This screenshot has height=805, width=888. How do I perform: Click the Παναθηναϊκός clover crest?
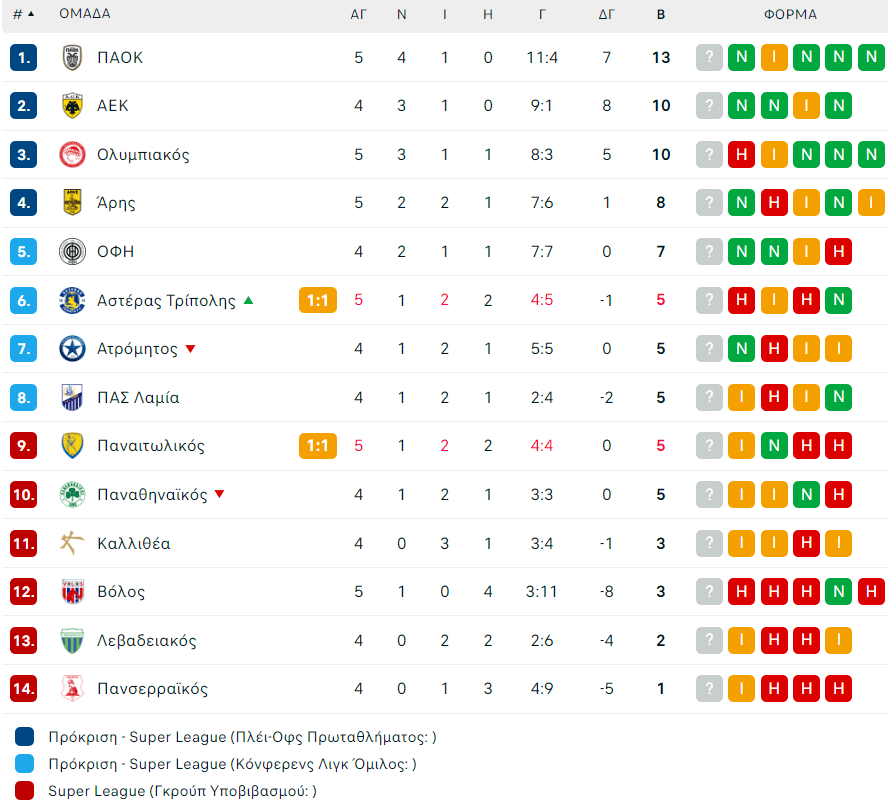[72, 494]
